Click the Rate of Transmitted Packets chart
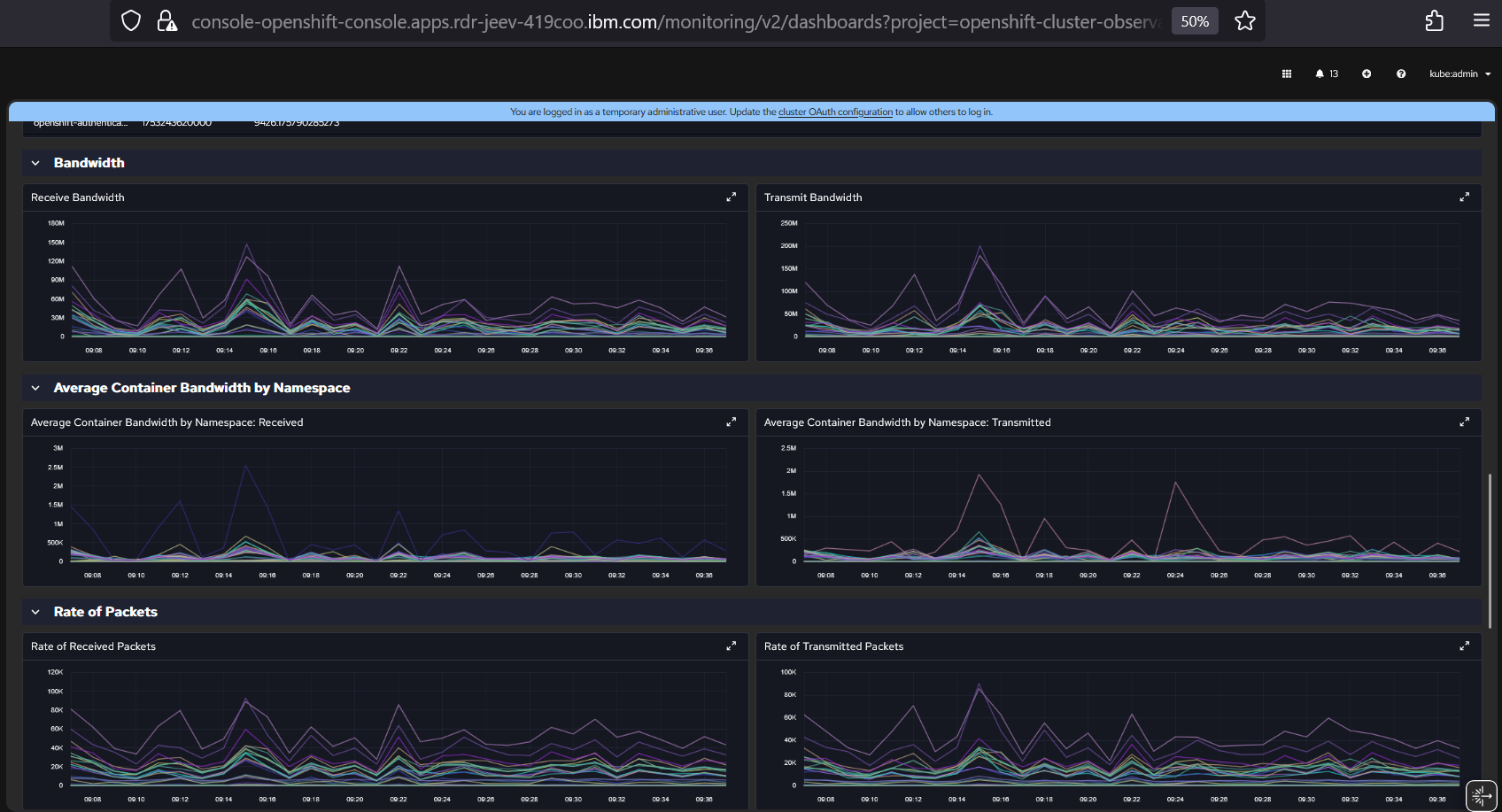Image resolution: width=1502 pixels, height=812 pixels. coord(1132,729)
